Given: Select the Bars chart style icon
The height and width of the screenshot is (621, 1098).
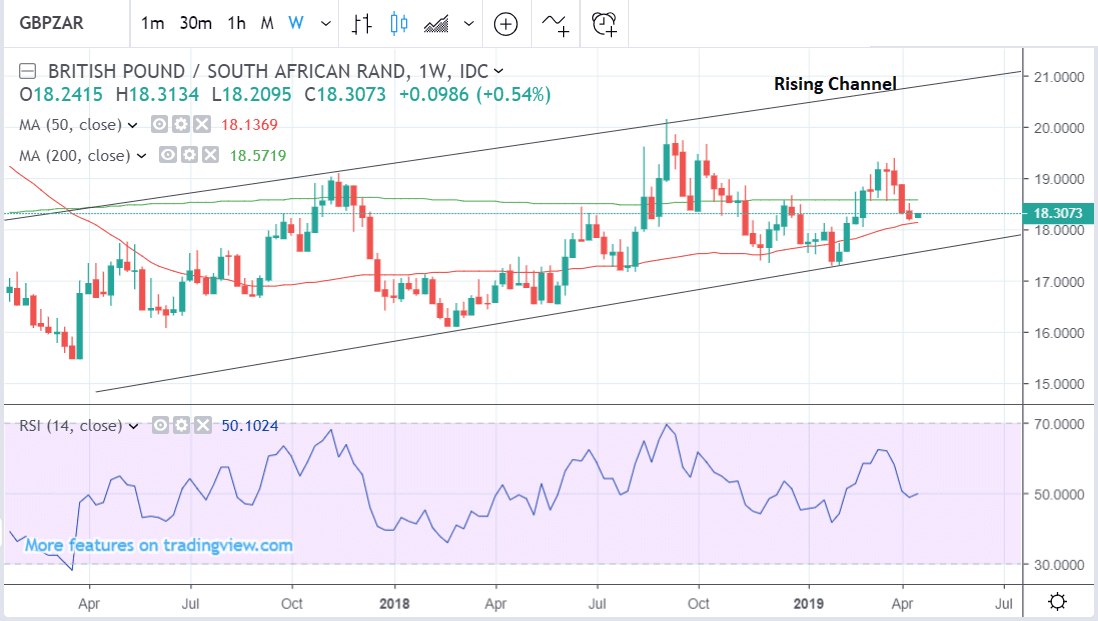Looking at the screenshot, I should click(362, 23).
